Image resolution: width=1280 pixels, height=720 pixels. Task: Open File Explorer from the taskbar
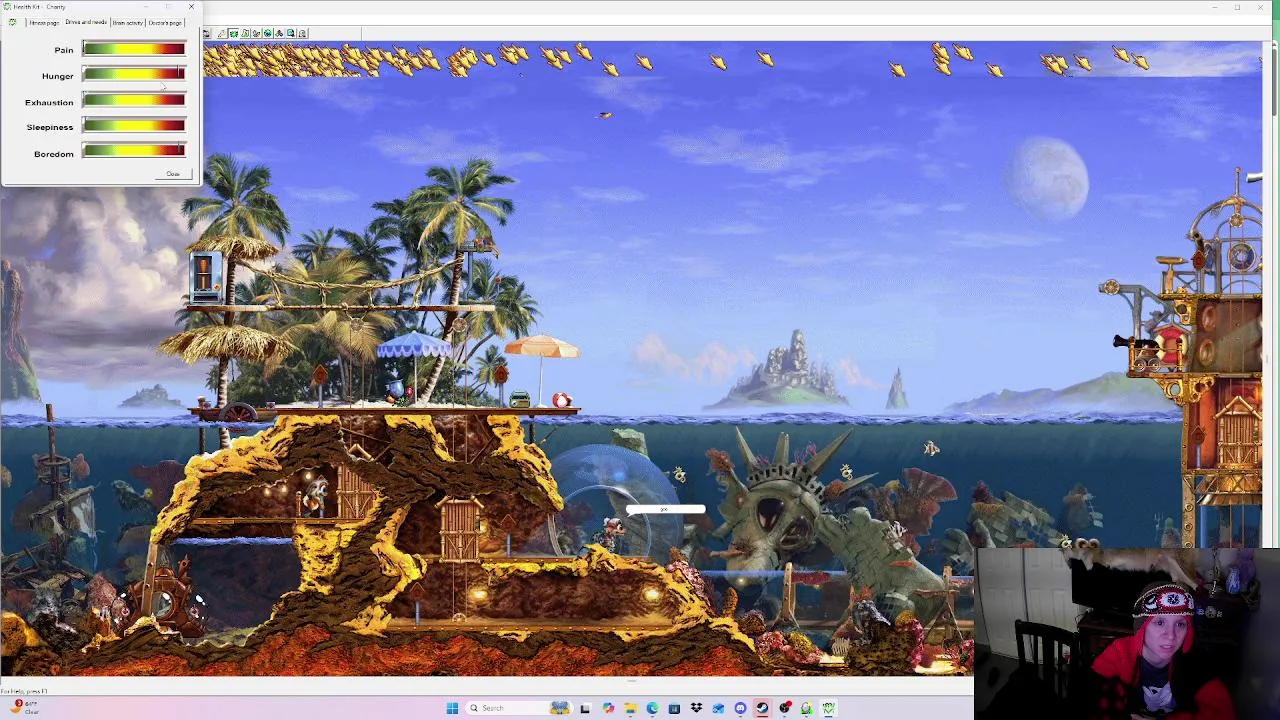tap(631, 708)
